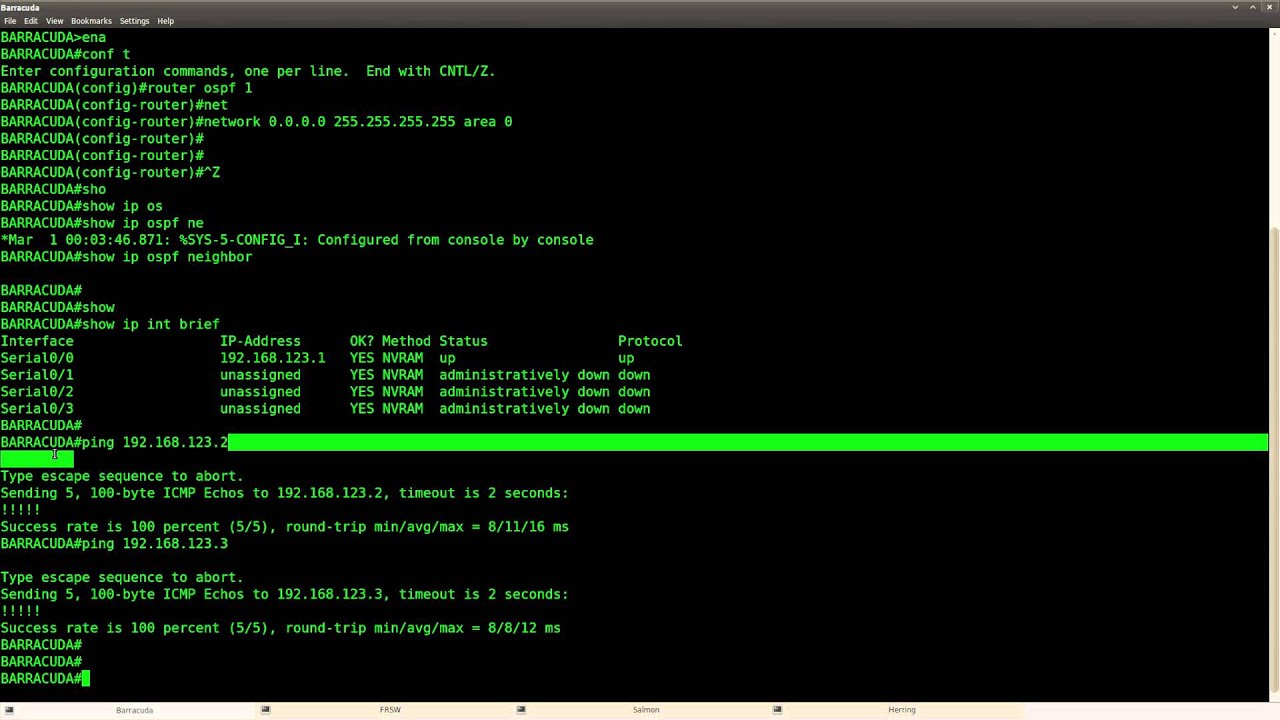
Task: Click the 'ping 192.168.123.3' command line
Action: (114, 544)
